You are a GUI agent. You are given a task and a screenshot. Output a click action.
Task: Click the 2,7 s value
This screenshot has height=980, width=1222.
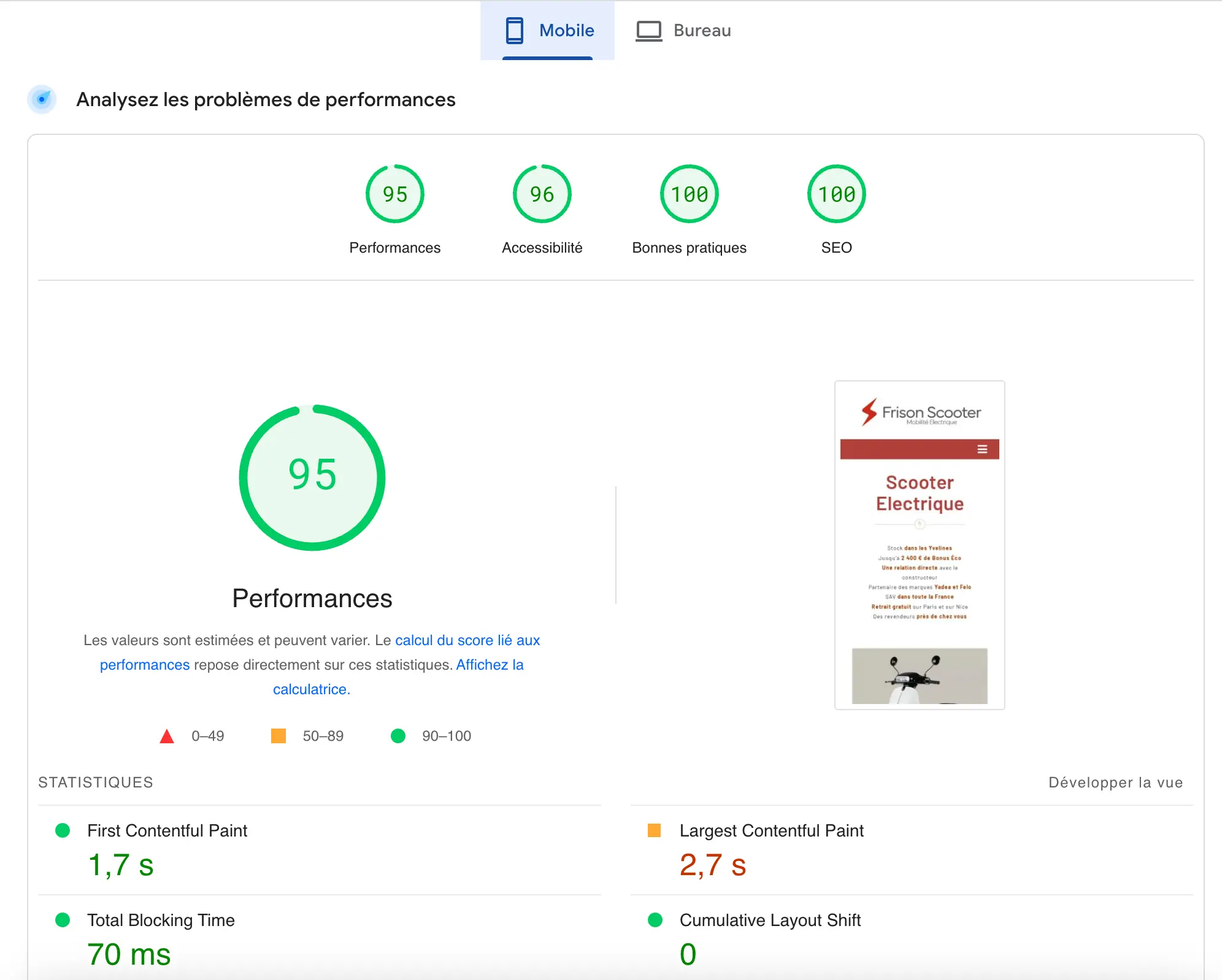coord(713,865)
